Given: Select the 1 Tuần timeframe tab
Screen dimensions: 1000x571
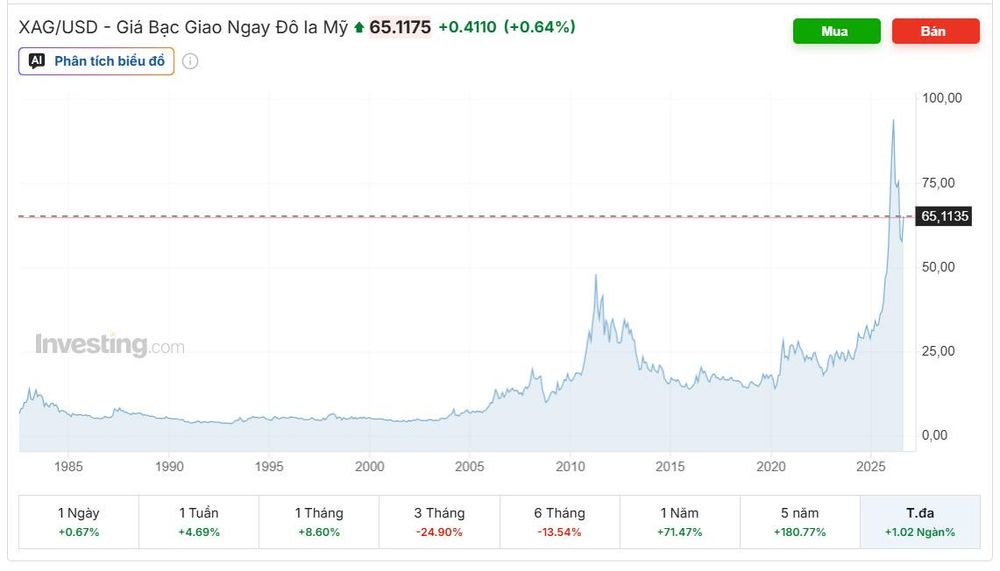Looking at the screenshot, I should [199, 522].
